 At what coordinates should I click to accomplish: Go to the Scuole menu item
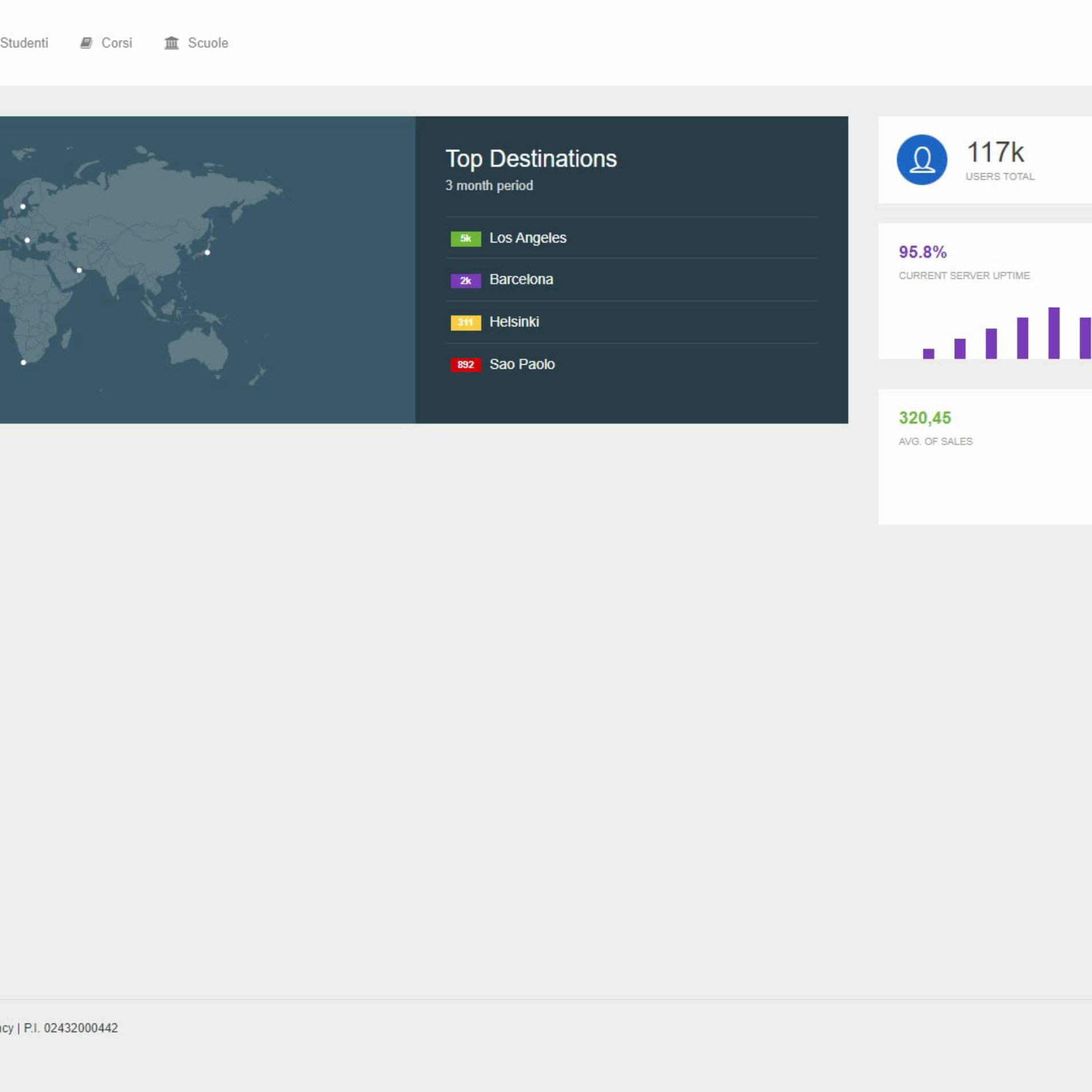click(208, 43)
